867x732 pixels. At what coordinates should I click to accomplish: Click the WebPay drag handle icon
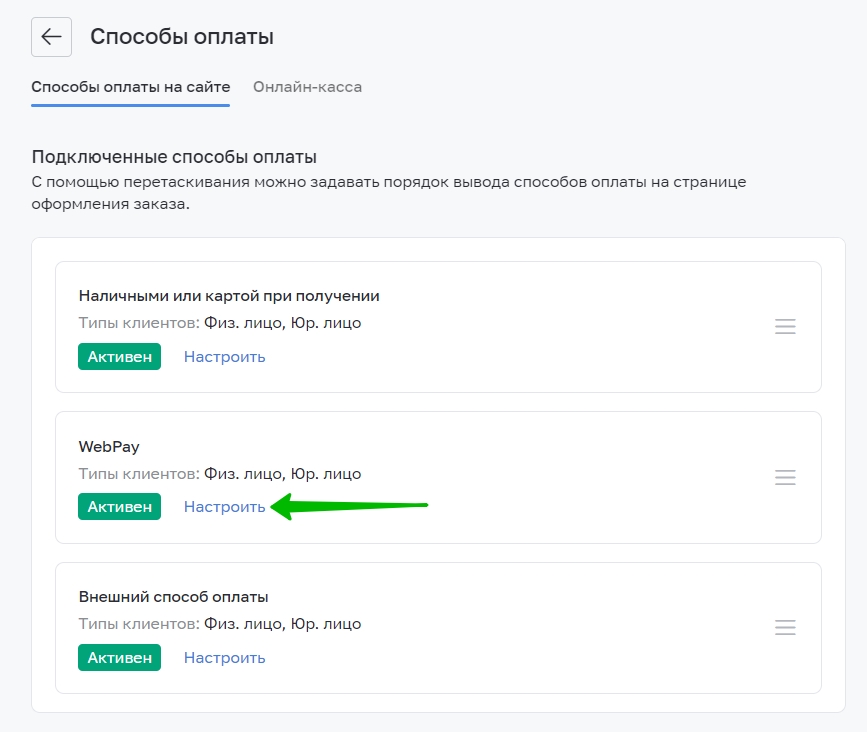click(x=785, y=478)
